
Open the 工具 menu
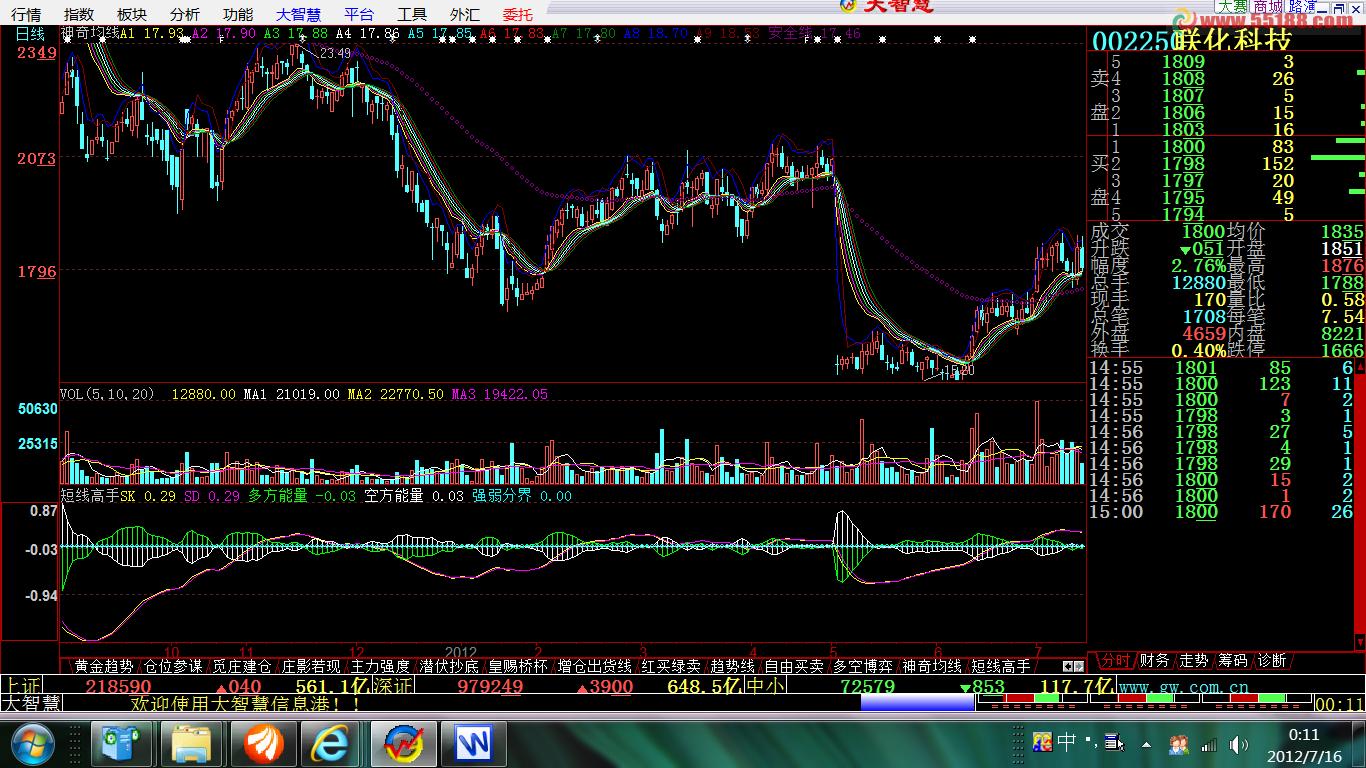coord(412,14)
